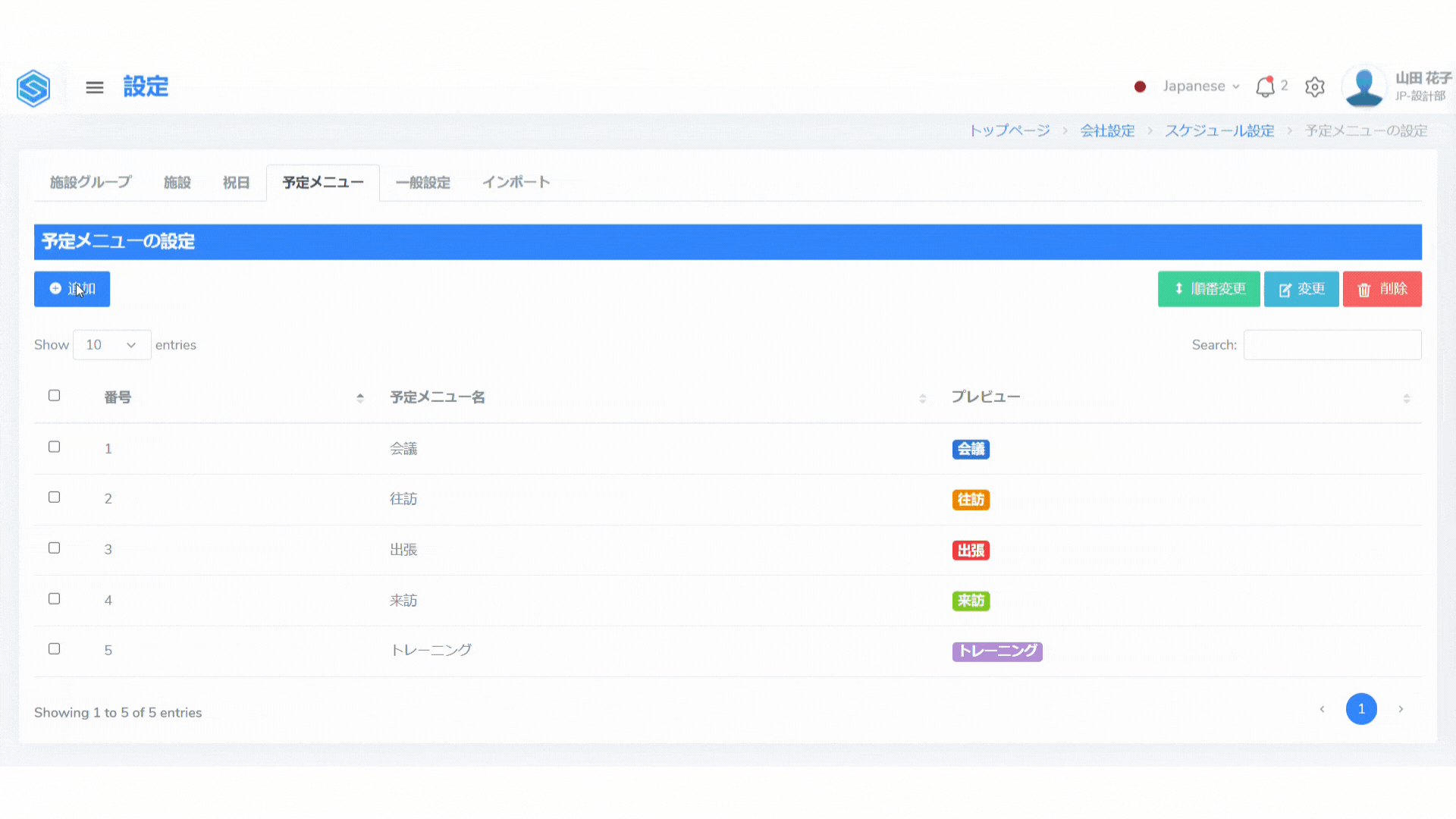The height and width of the screenshot is (819, 1456).
Task: Click the user avatar picture
Action: pos(1363,87)
